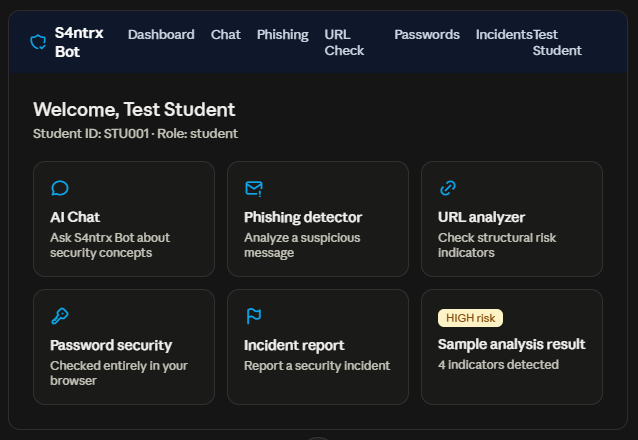Open the Dashboard nav item
Screen dimensions: 638x440
pyautogui.click(x=161, y=35)
